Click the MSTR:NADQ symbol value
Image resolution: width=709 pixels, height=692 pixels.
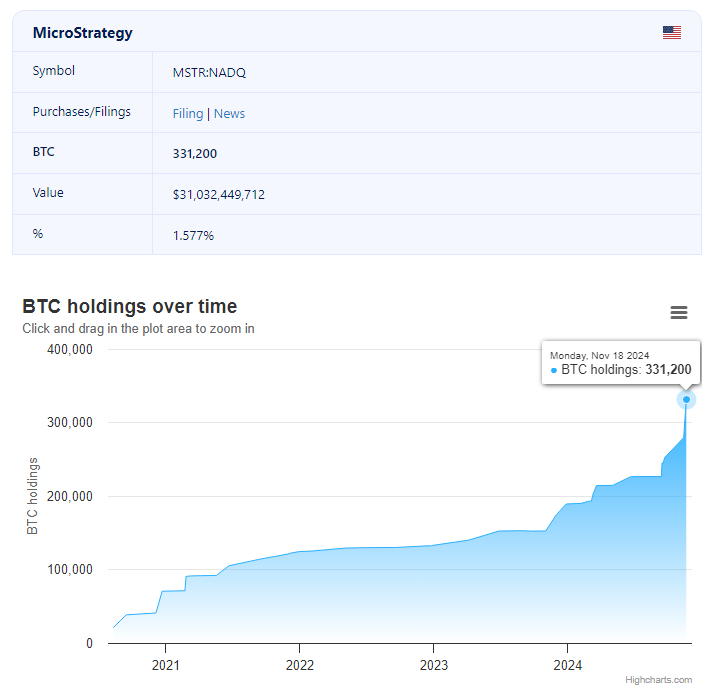(x=209, y=73)
